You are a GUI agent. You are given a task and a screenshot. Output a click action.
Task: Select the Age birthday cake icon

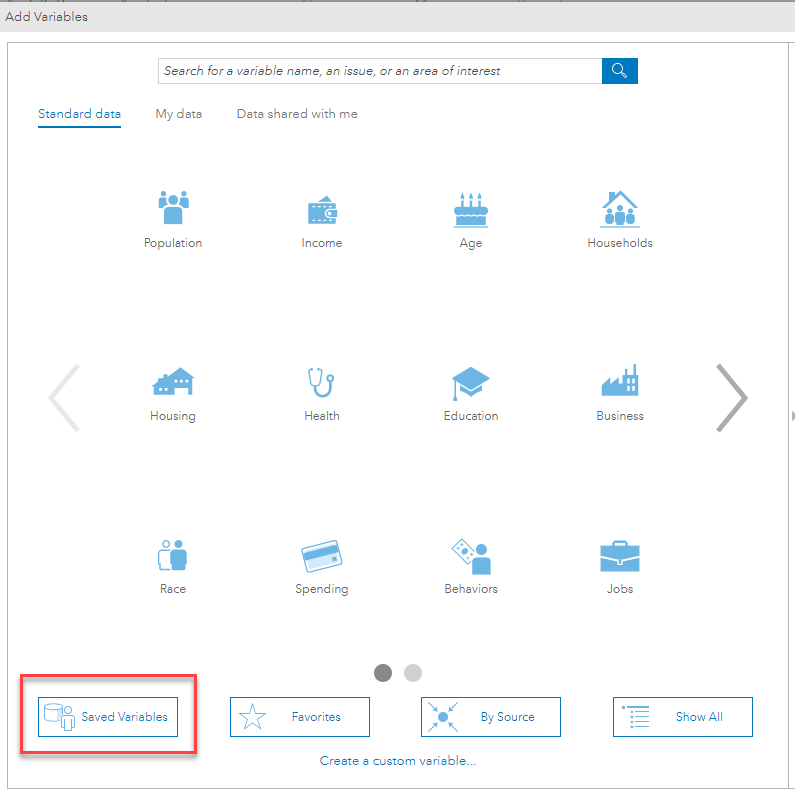(471, 209)
